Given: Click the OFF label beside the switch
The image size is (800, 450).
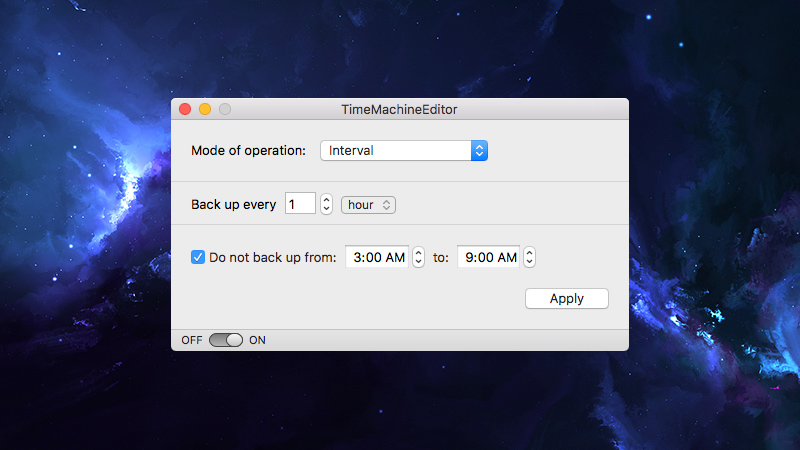Looking at the screenshot, I should tap(192, 340).
